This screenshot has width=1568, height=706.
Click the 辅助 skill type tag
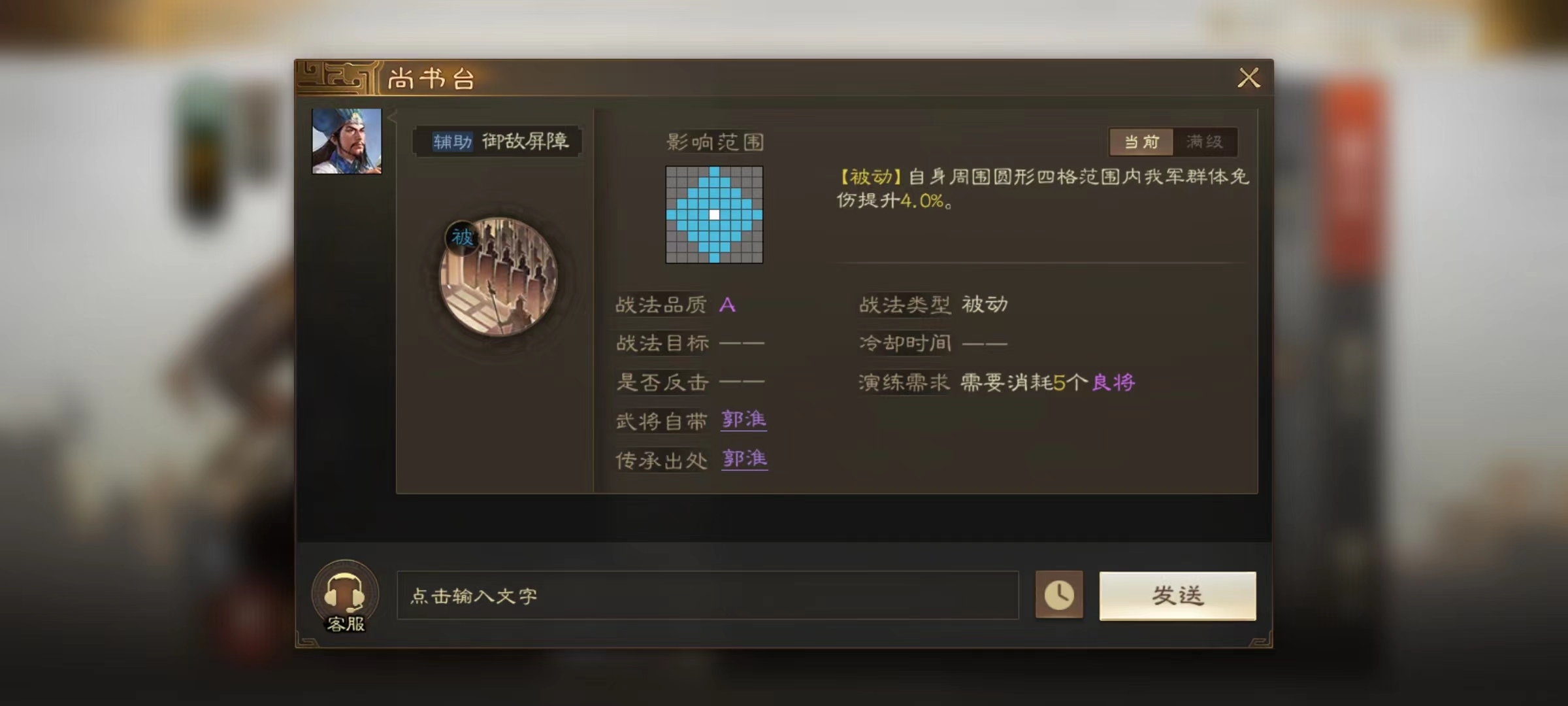coord(452,141)
